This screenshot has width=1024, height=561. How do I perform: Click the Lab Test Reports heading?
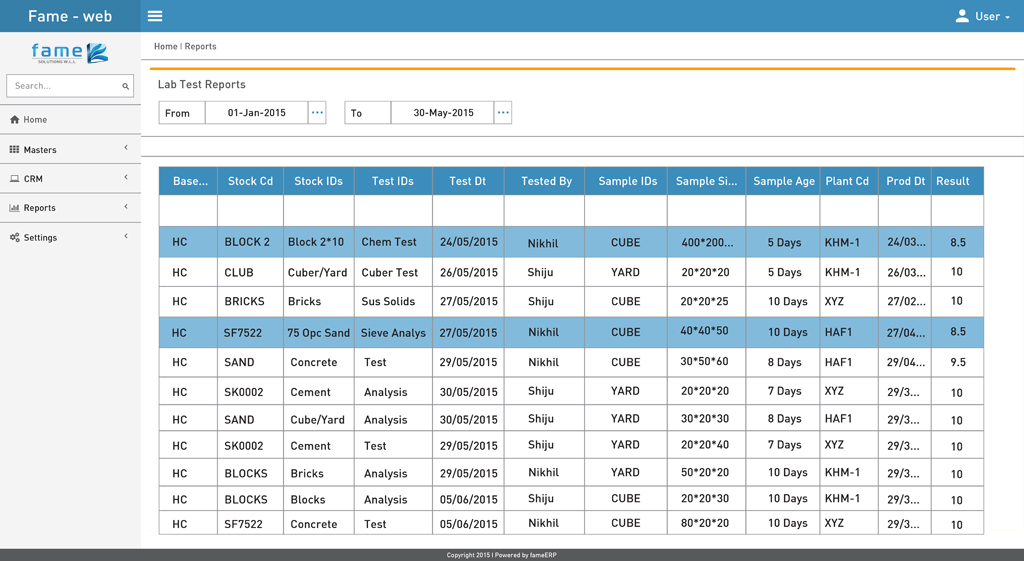202,84
